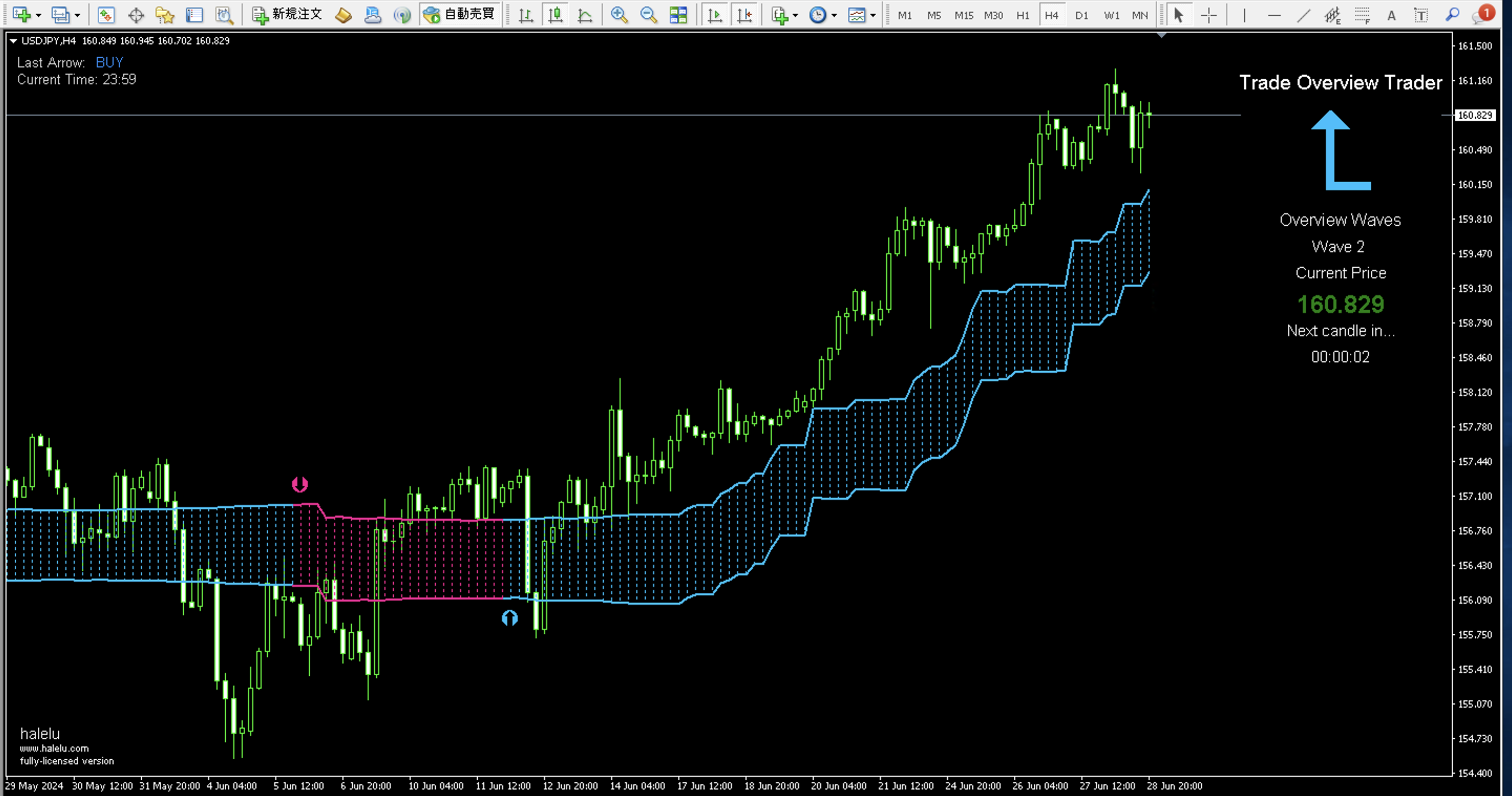Expand the chart templates dropdown
1512x796 pixels.
coord(873,15)
